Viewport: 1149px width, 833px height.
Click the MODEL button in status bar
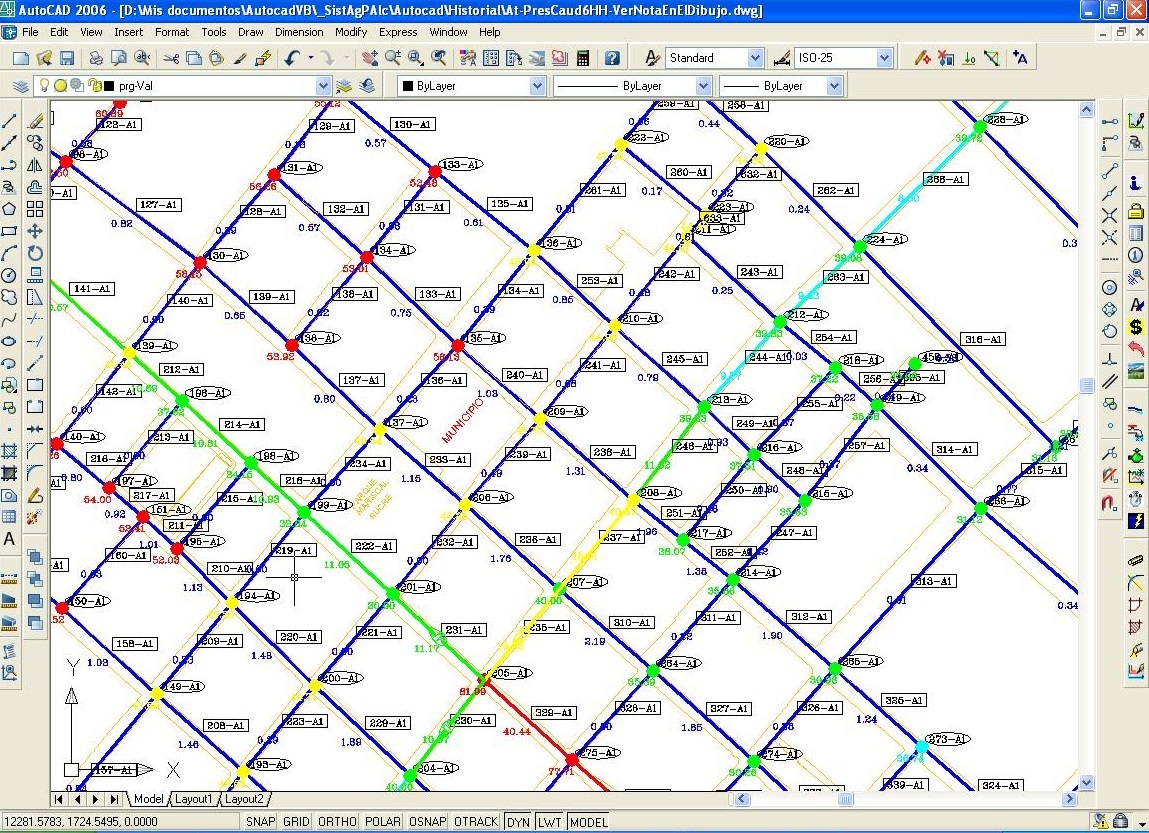(588, 822)
